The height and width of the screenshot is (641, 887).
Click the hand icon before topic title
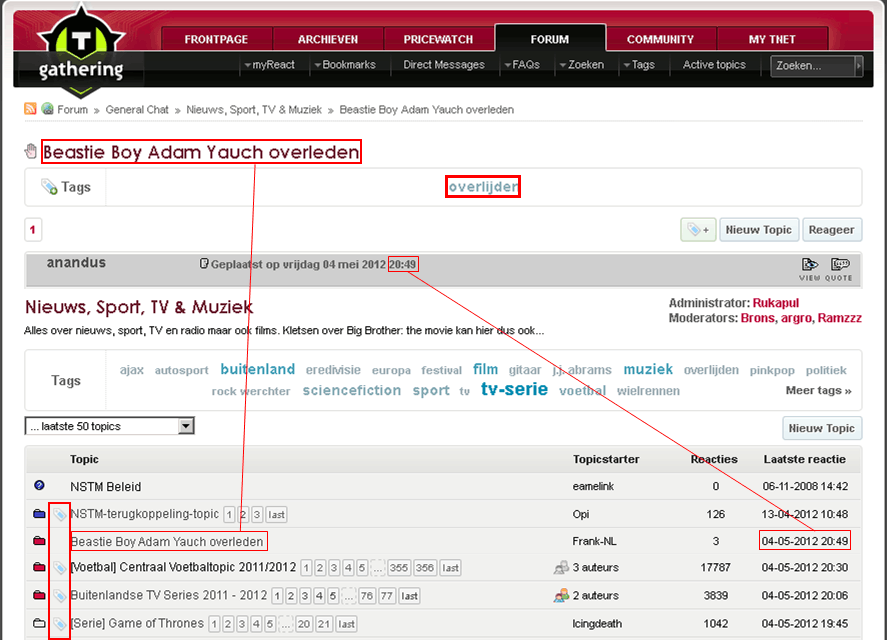coord(31,151)
